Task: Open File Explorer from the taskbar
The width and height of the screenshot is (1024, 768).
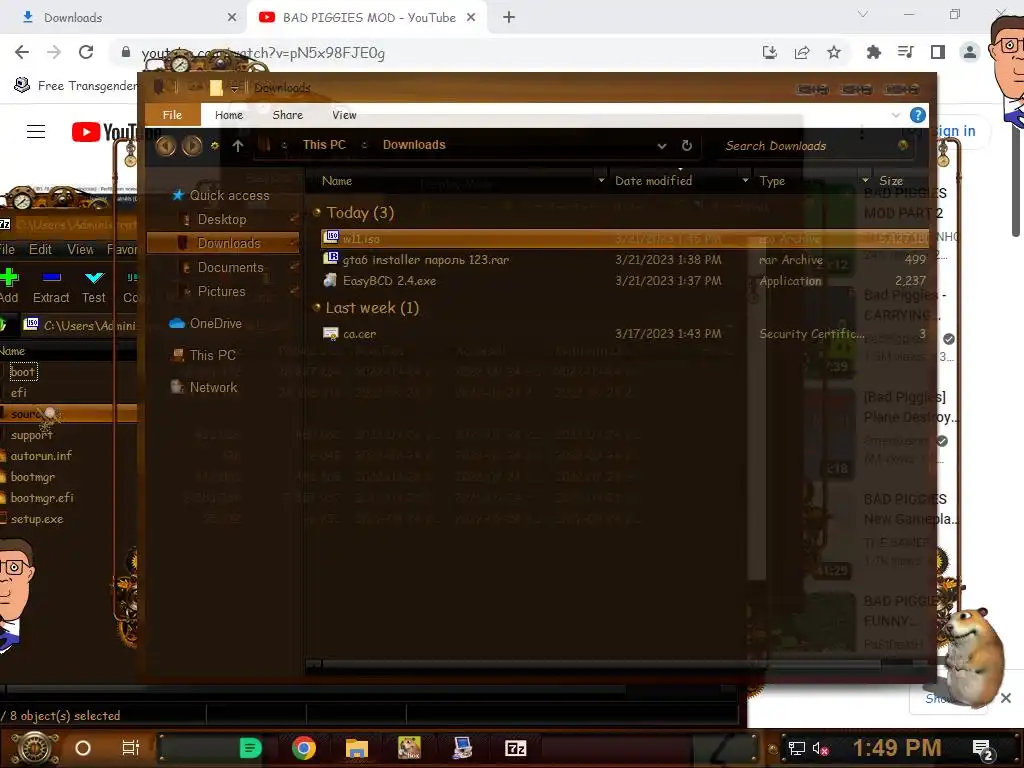Action: point(357,748)
